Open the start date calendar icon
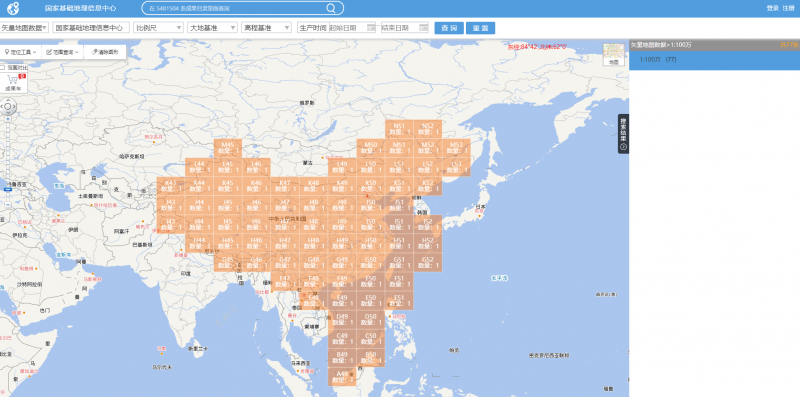Viewport: 800px width, 397px height. tap(371, 28)
